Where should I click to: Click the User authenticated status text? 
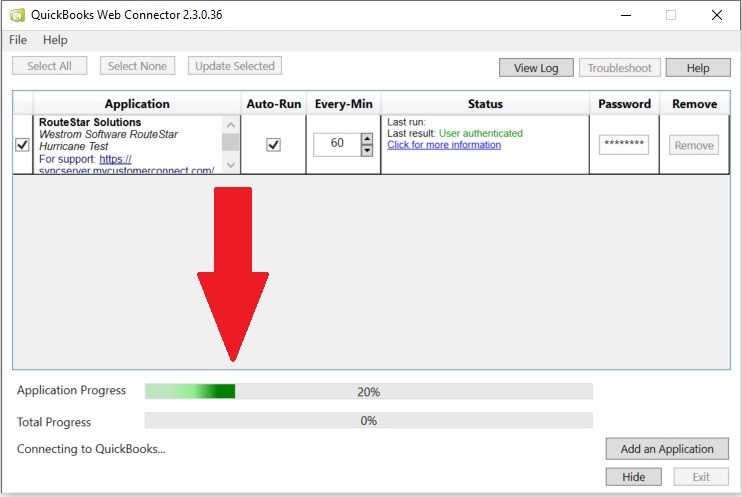coord(481,133)
